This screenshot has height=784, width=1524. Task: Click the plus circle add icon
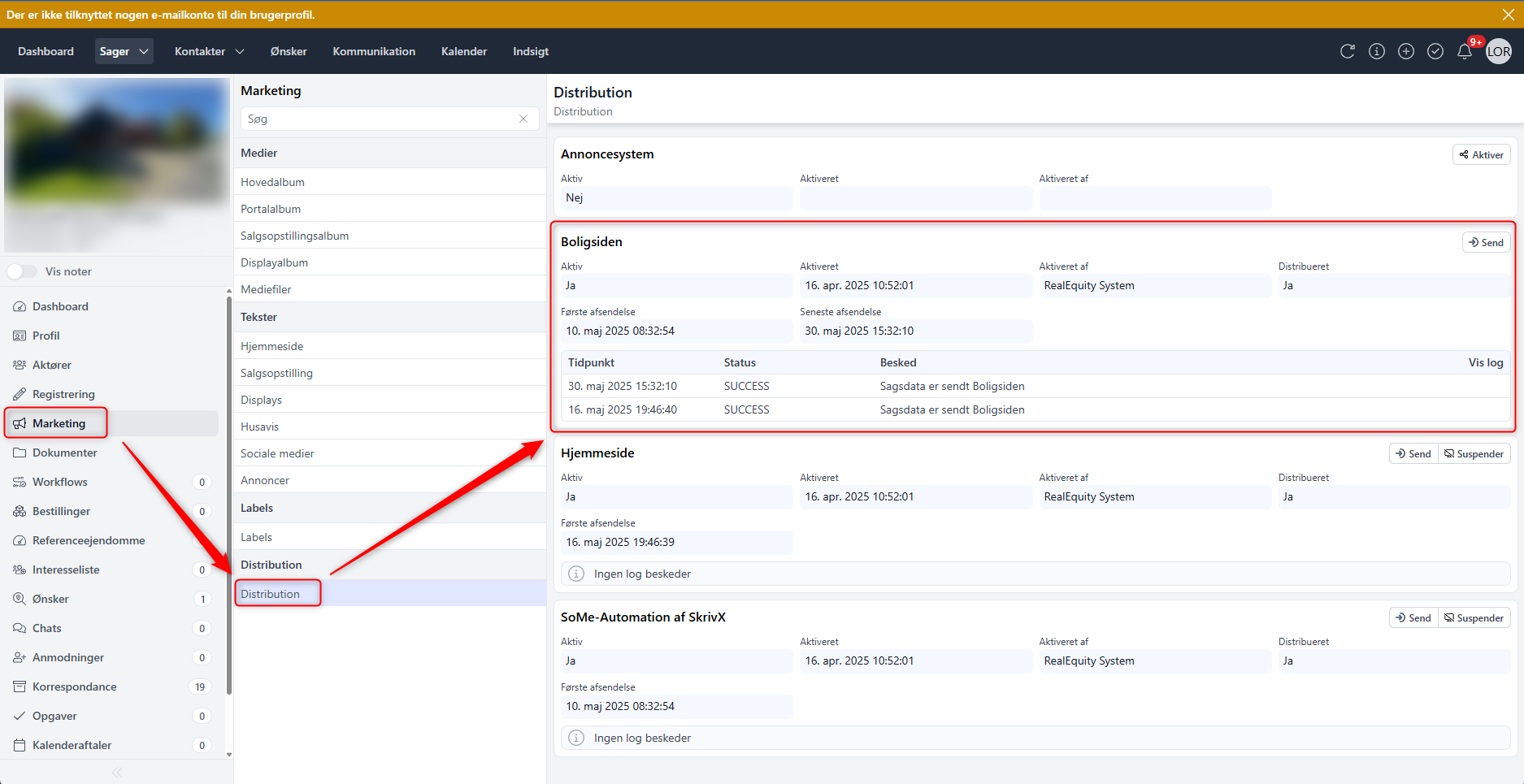coord(1405,51)
